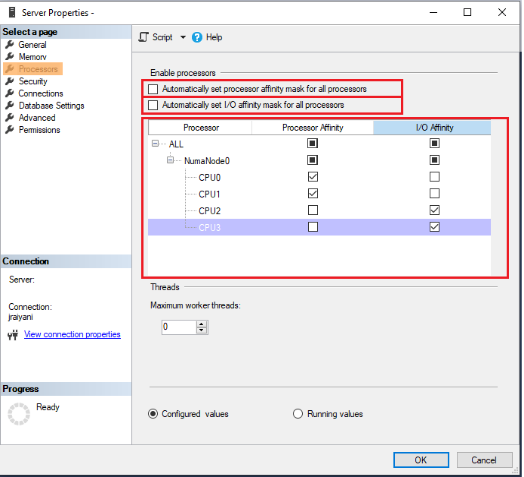Viewport: 524px width, 477px height.
Task: Click the Script toolbar icon
Action: click(x=144, y=37)
